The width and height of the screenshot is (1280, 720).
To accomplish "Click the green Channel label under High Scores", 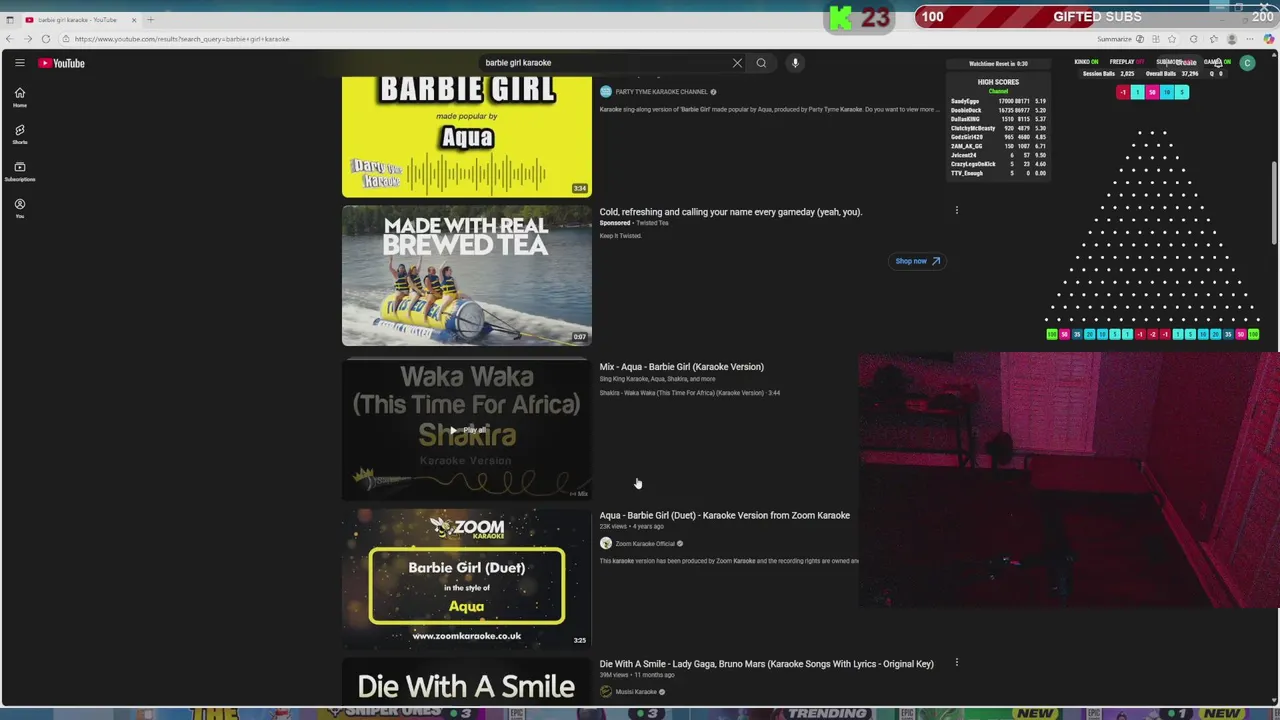I will coord(998,91).
